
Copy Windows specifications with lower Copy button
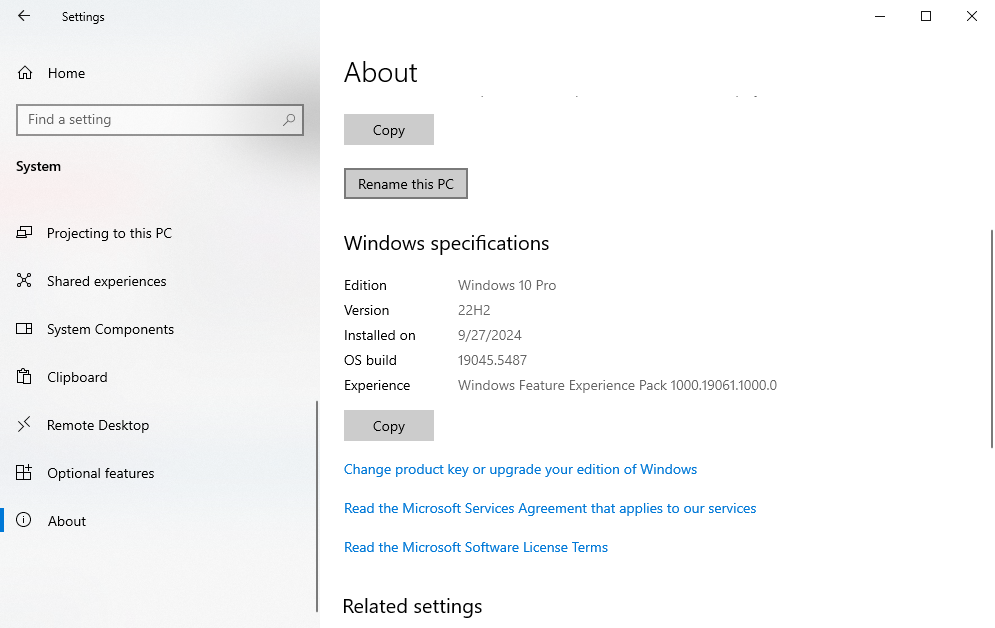(x=389, y=426)
